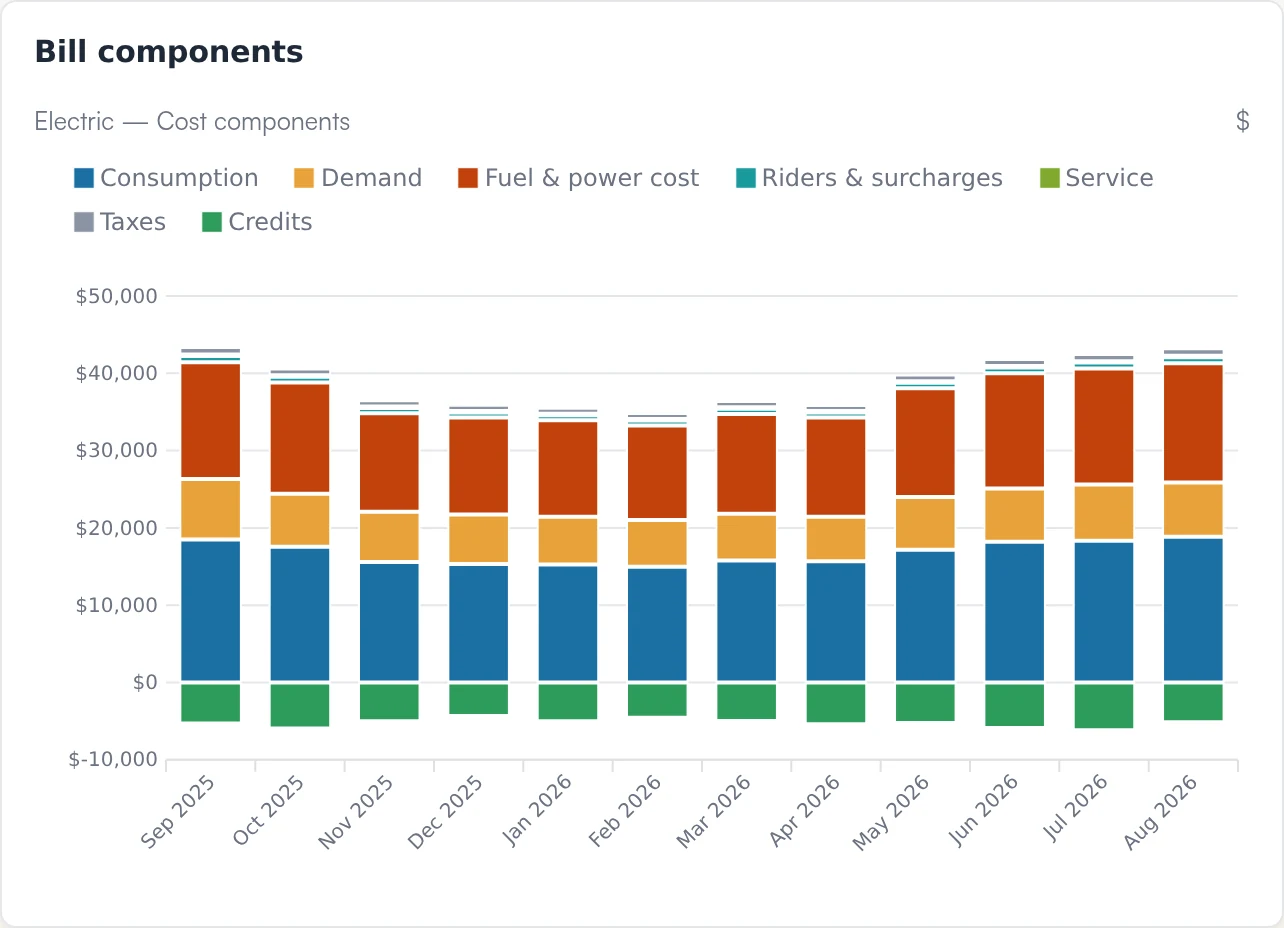Select the Mar 2026 Fuel & power cost segment
This screenshot has height=928, width=1284.
pos(747,464)
